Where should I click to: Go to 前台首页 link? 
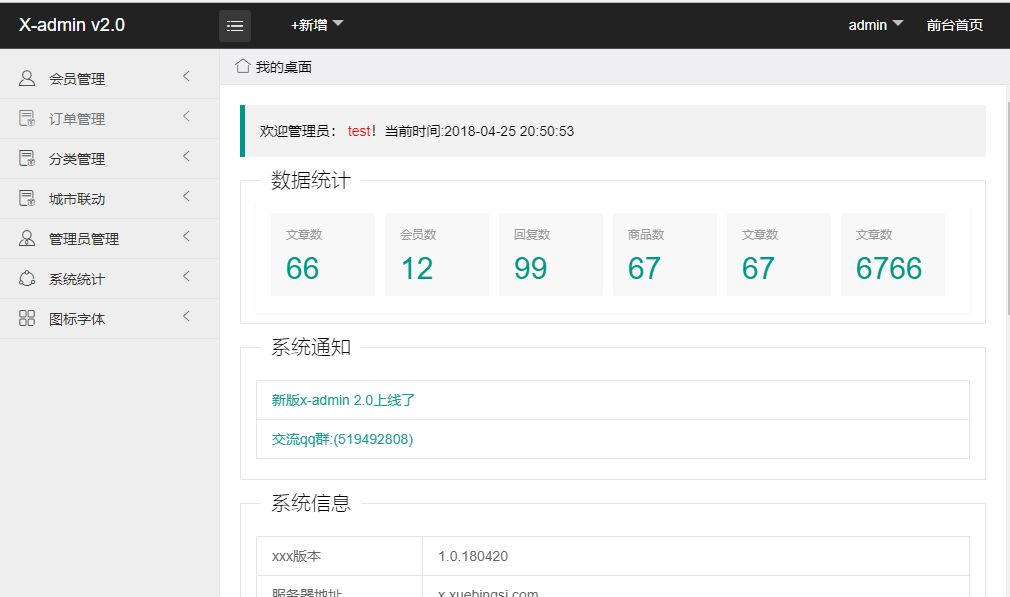point(954,25)
